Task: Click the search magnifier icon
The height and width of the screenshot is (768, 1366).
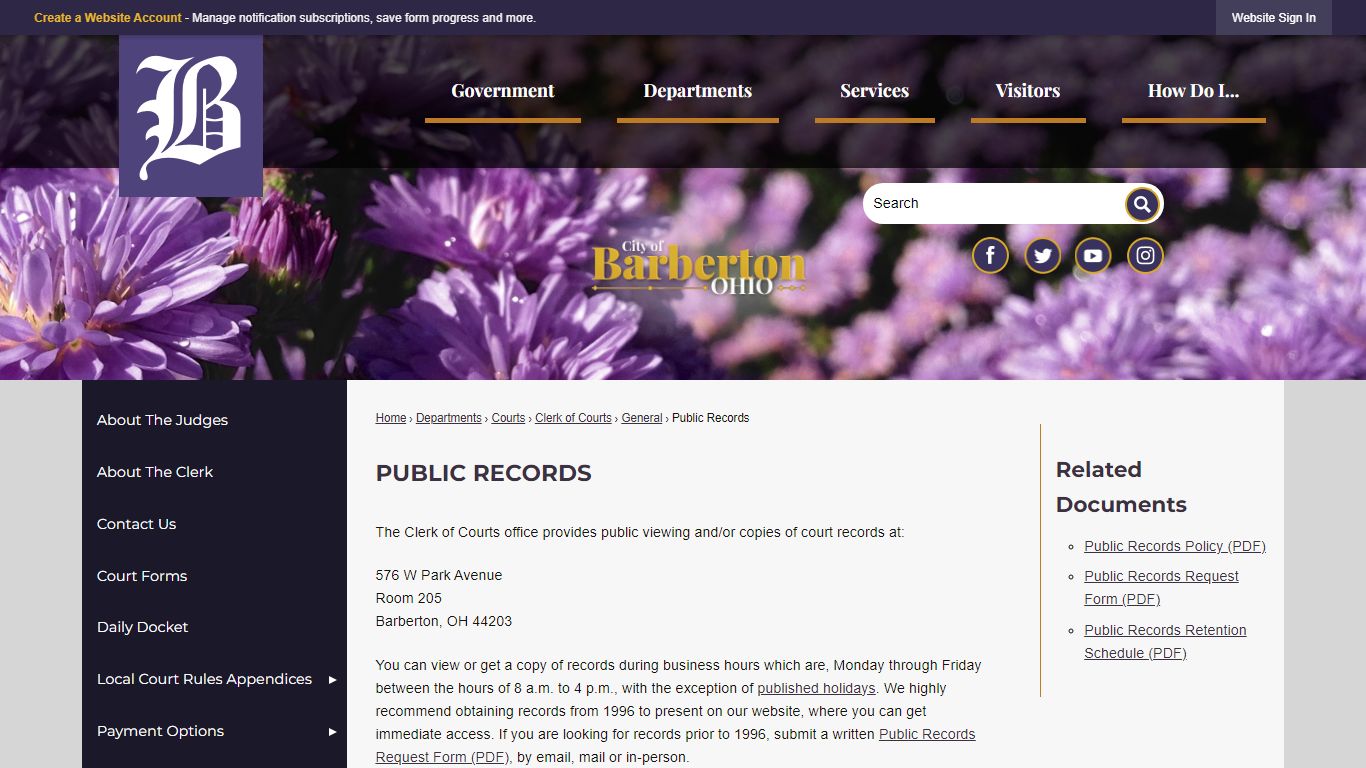Action: 1142,204
